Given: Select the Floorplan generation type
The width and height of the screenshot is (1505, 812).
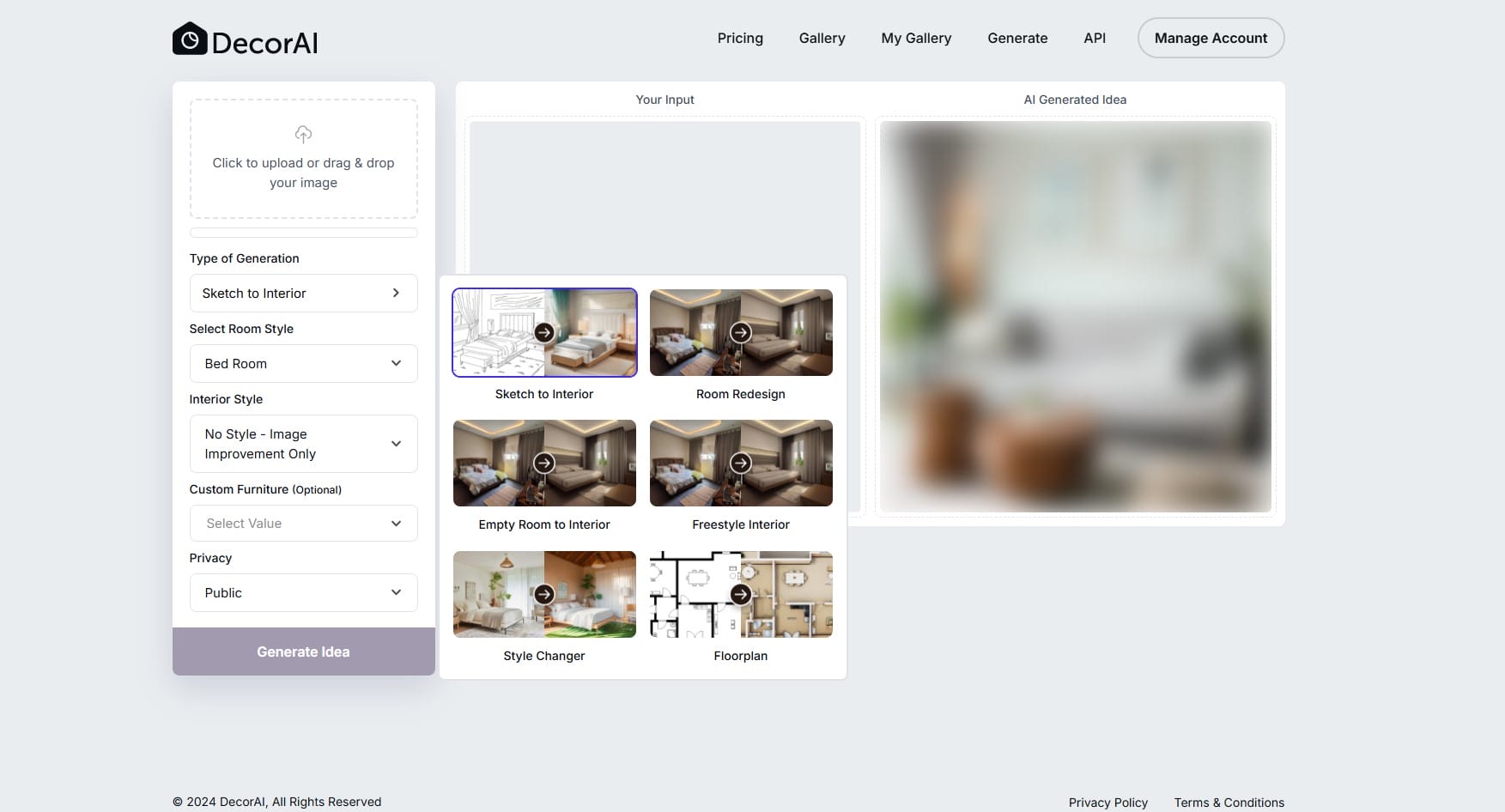Looking at the screenshot, I should click(x=740, y=594).
